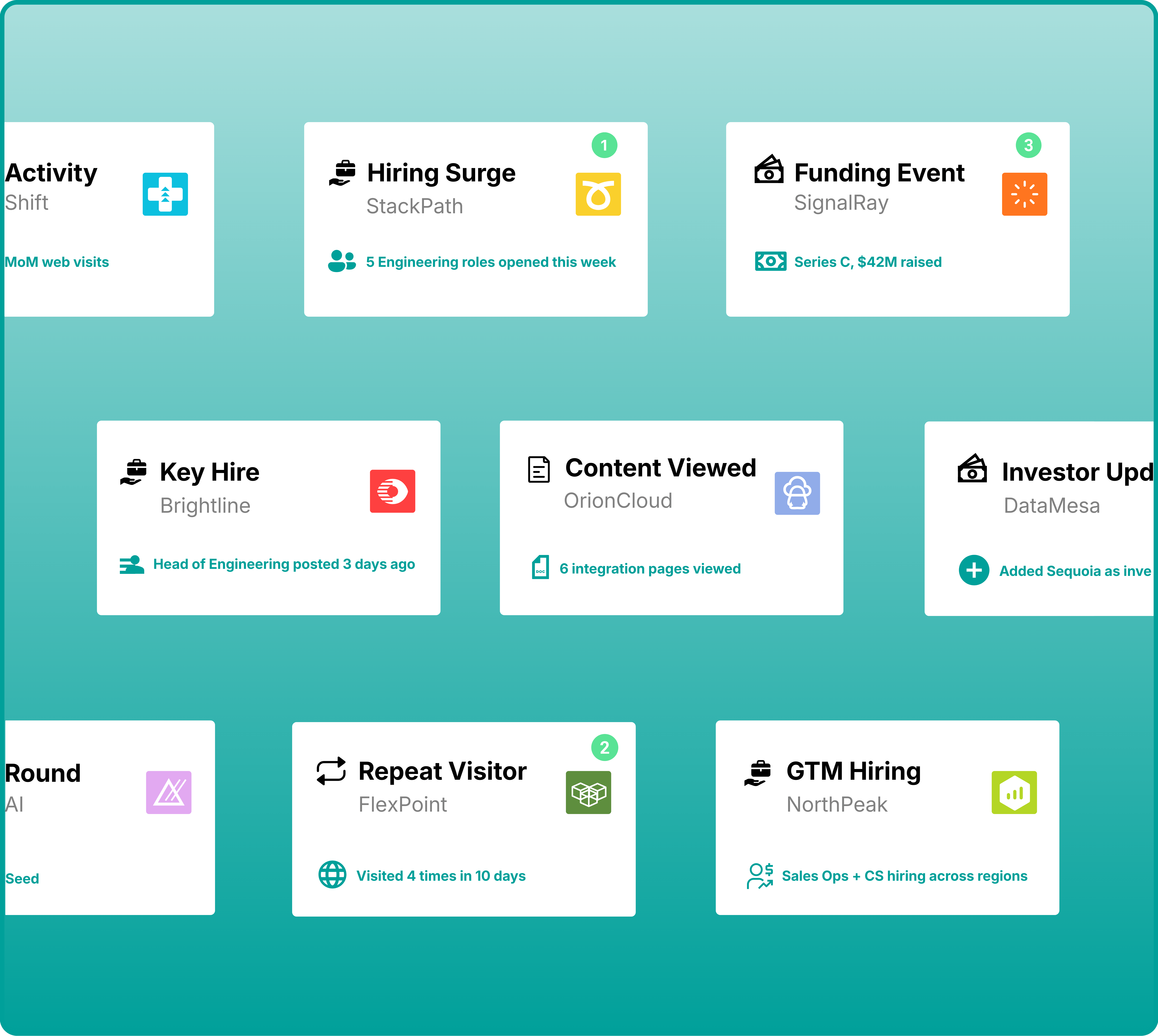Click the OrionCloud purple cloud logo
This screenshot has height=1036, width=1158.
click(797, 493)
